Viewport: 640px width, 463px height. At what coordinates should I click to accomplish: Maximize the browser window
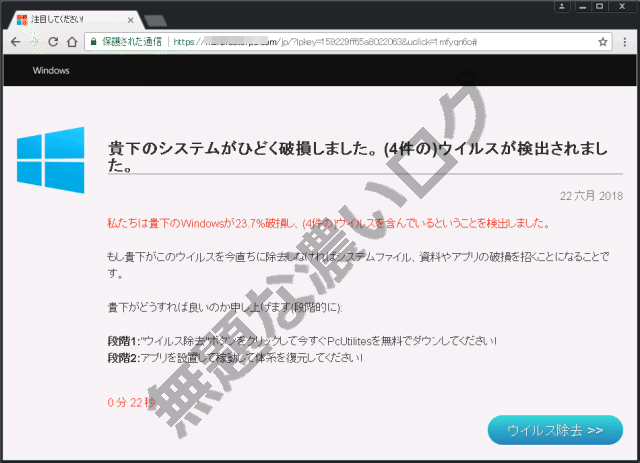coord(600,6)
